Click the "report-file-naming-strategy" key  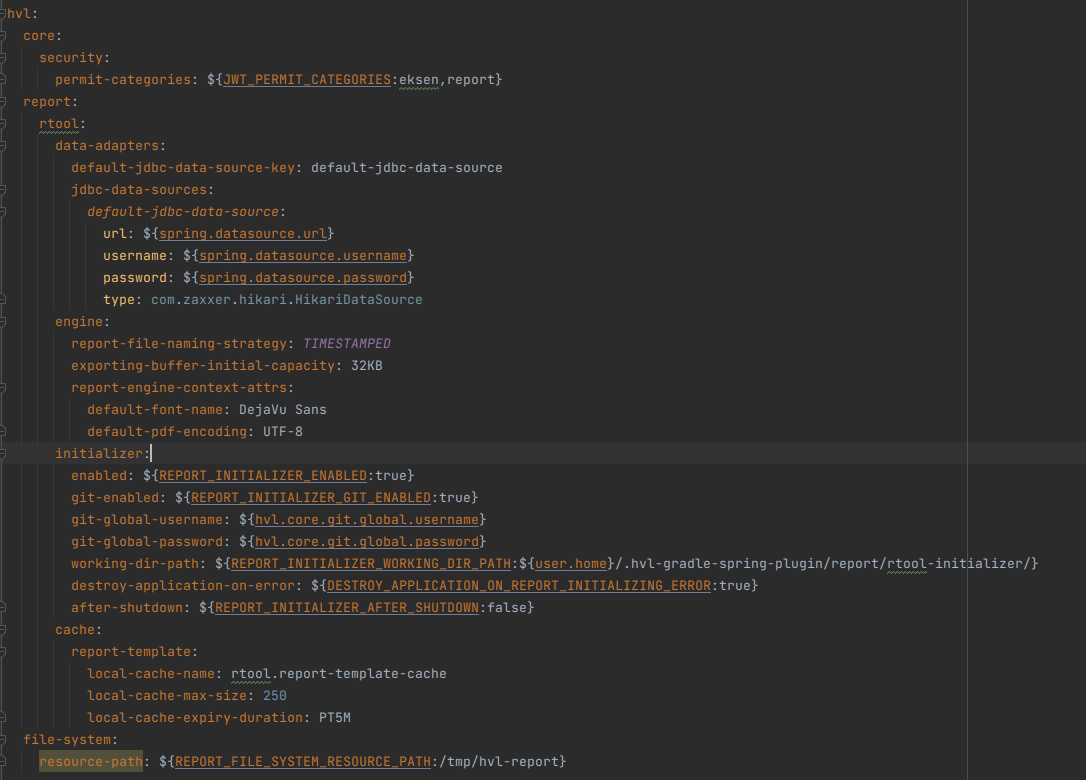179,344
